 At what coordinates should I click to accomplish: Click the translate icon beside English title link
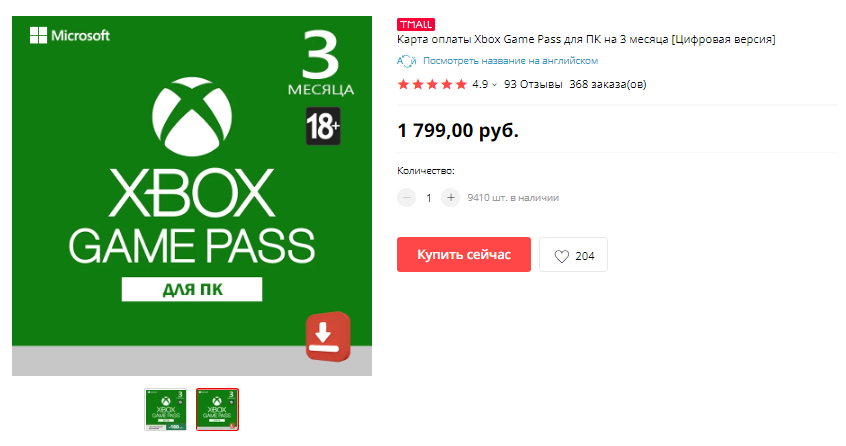click(x=406, y=61)
